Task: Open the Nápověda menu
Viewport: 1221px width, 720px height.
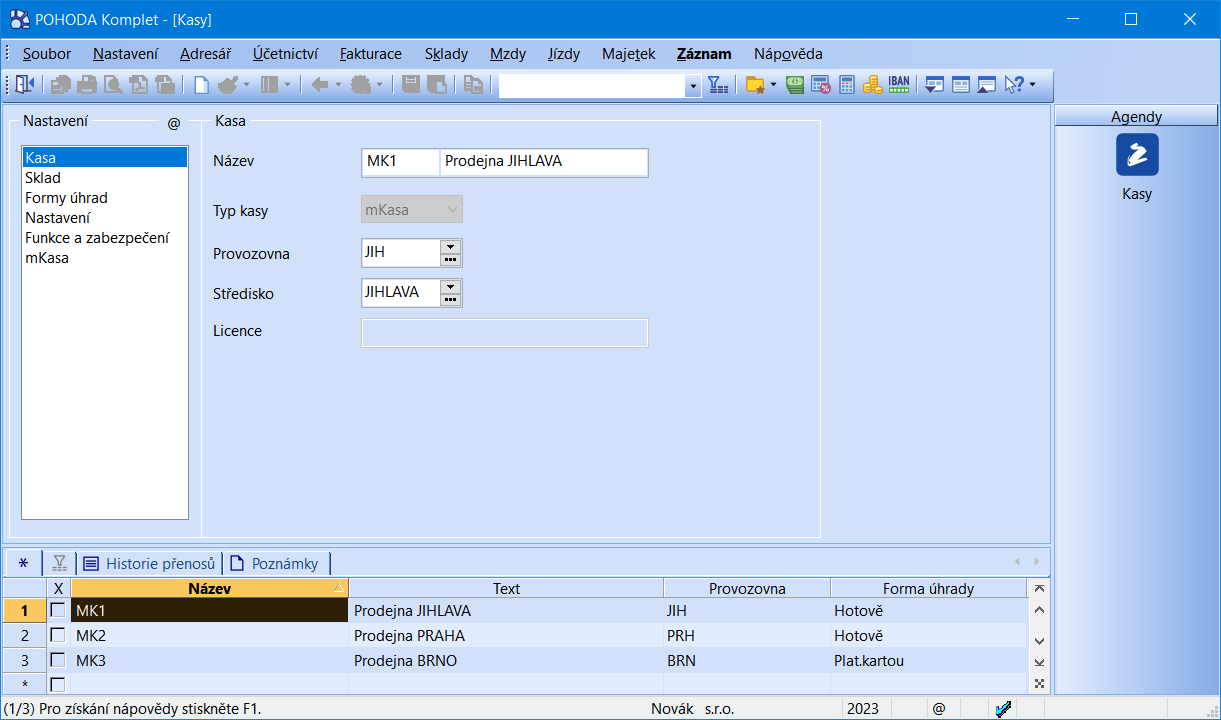Action: [x=788, y=54]
